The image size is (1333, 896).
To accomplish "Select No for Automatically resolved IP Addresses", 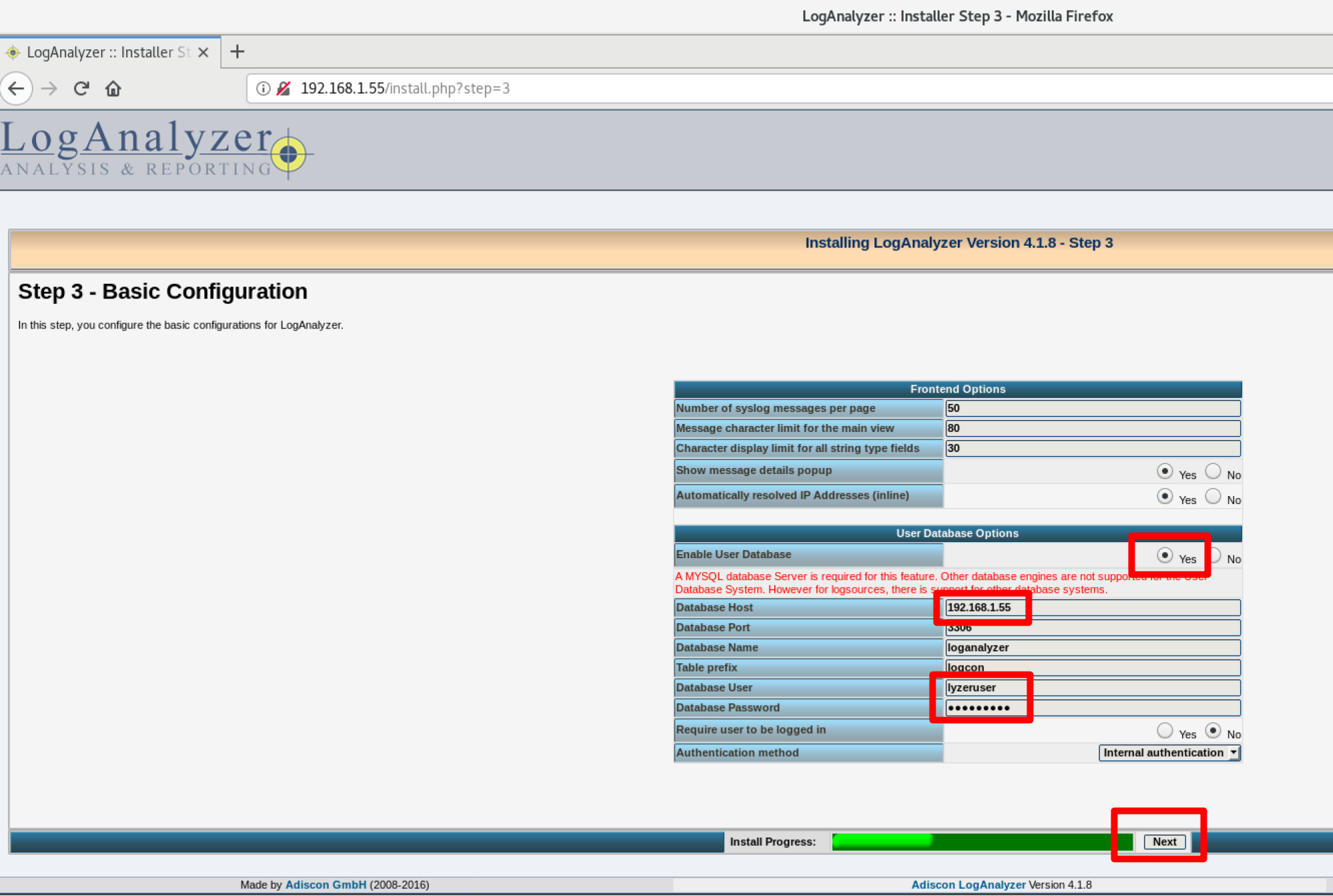I will (1213, 496).
